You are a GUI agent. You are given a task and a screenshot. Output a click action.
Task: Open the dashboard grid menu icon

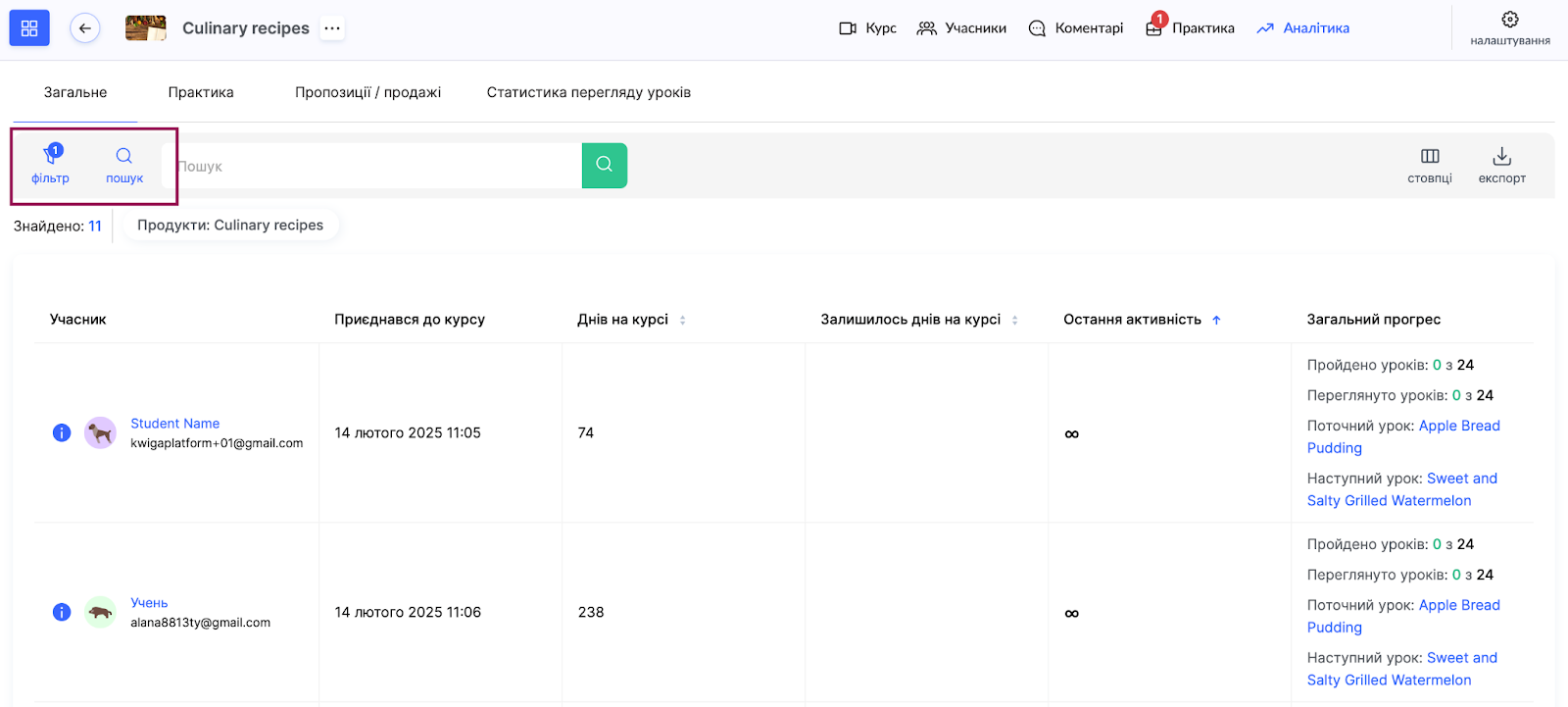point(29,28)
